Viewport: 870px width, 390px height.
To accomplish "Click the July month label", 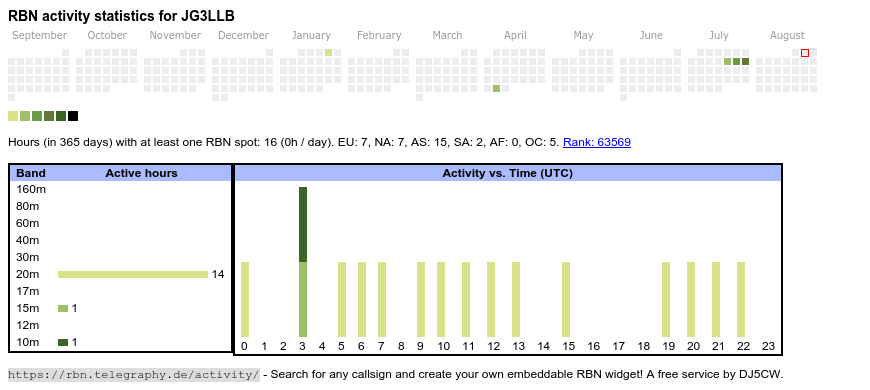I will click(719, 36).
